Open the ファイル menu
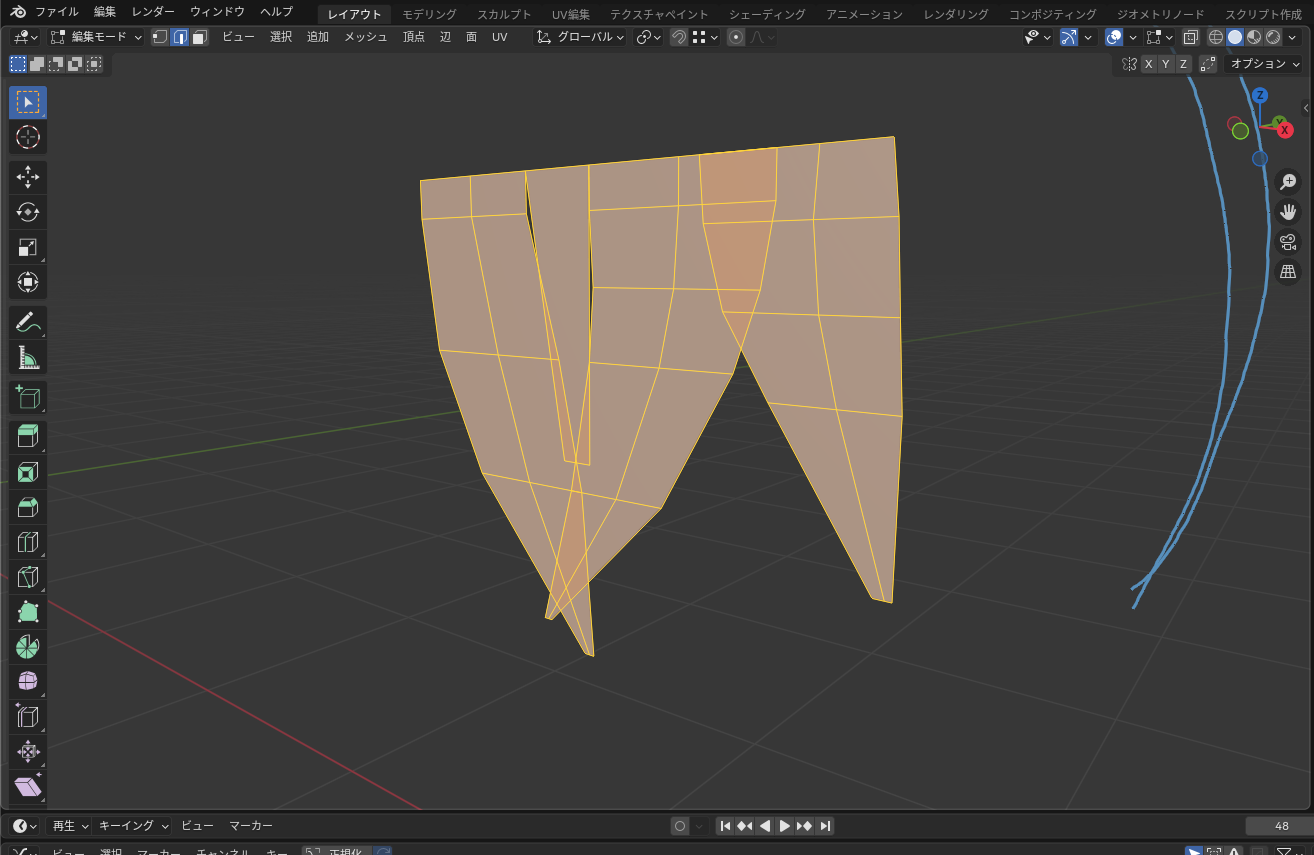 pos(57,12)
